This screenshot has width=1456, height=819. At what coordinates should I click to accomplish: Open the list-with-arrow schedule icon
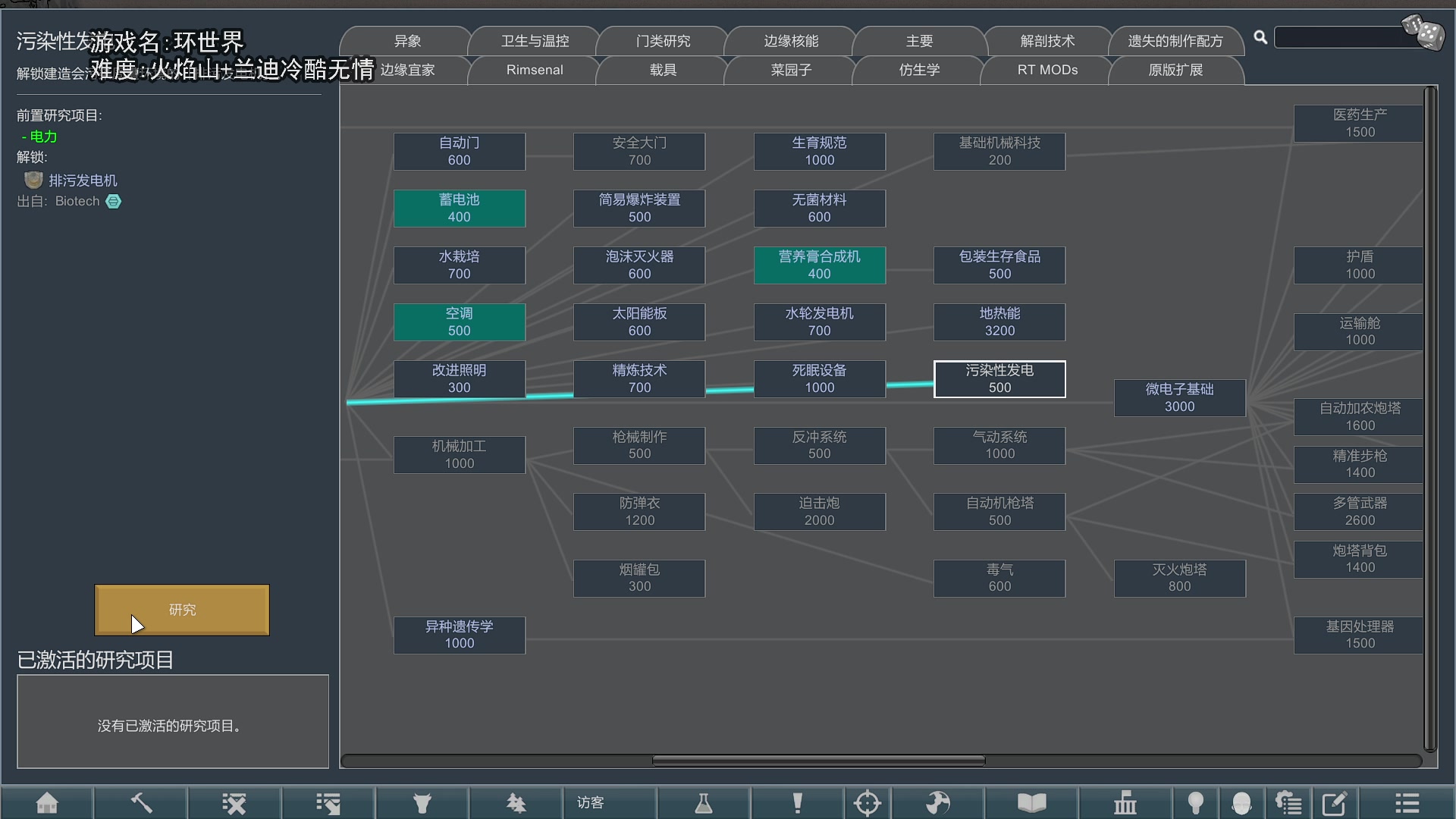[x=328, y=802]
